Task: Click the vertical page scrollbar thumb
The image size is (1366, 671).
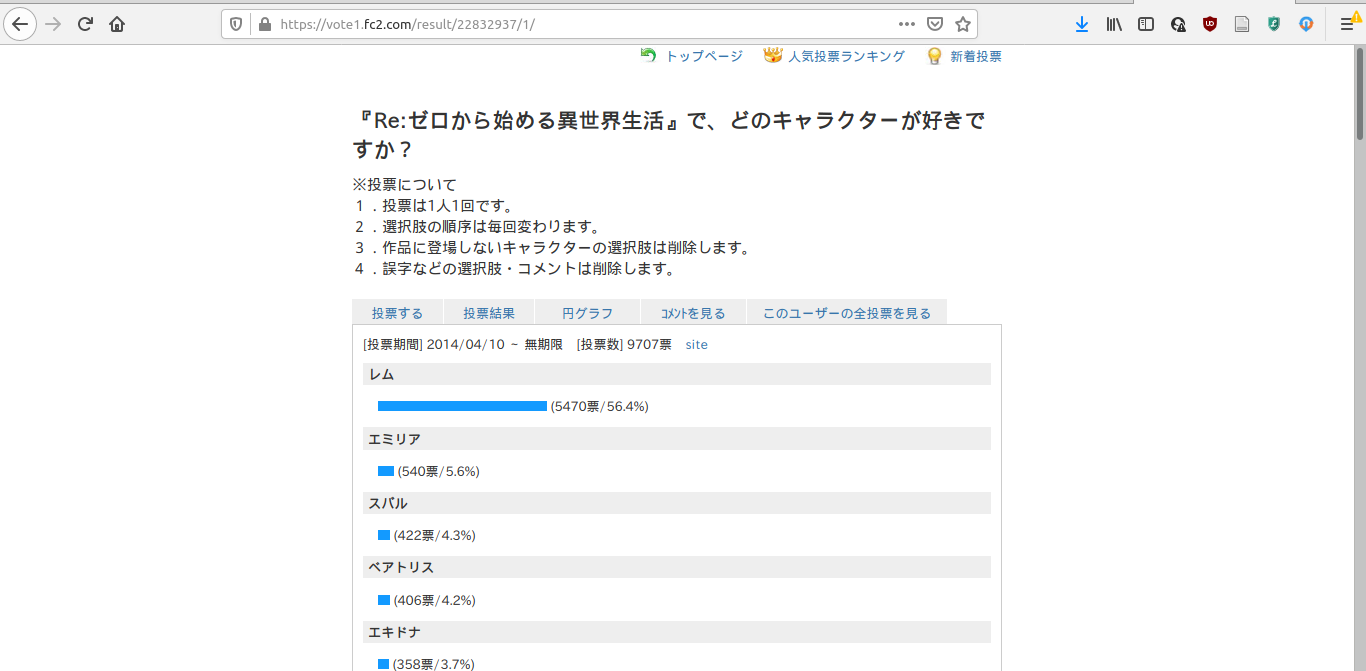Action: (x=1360, y=95)
